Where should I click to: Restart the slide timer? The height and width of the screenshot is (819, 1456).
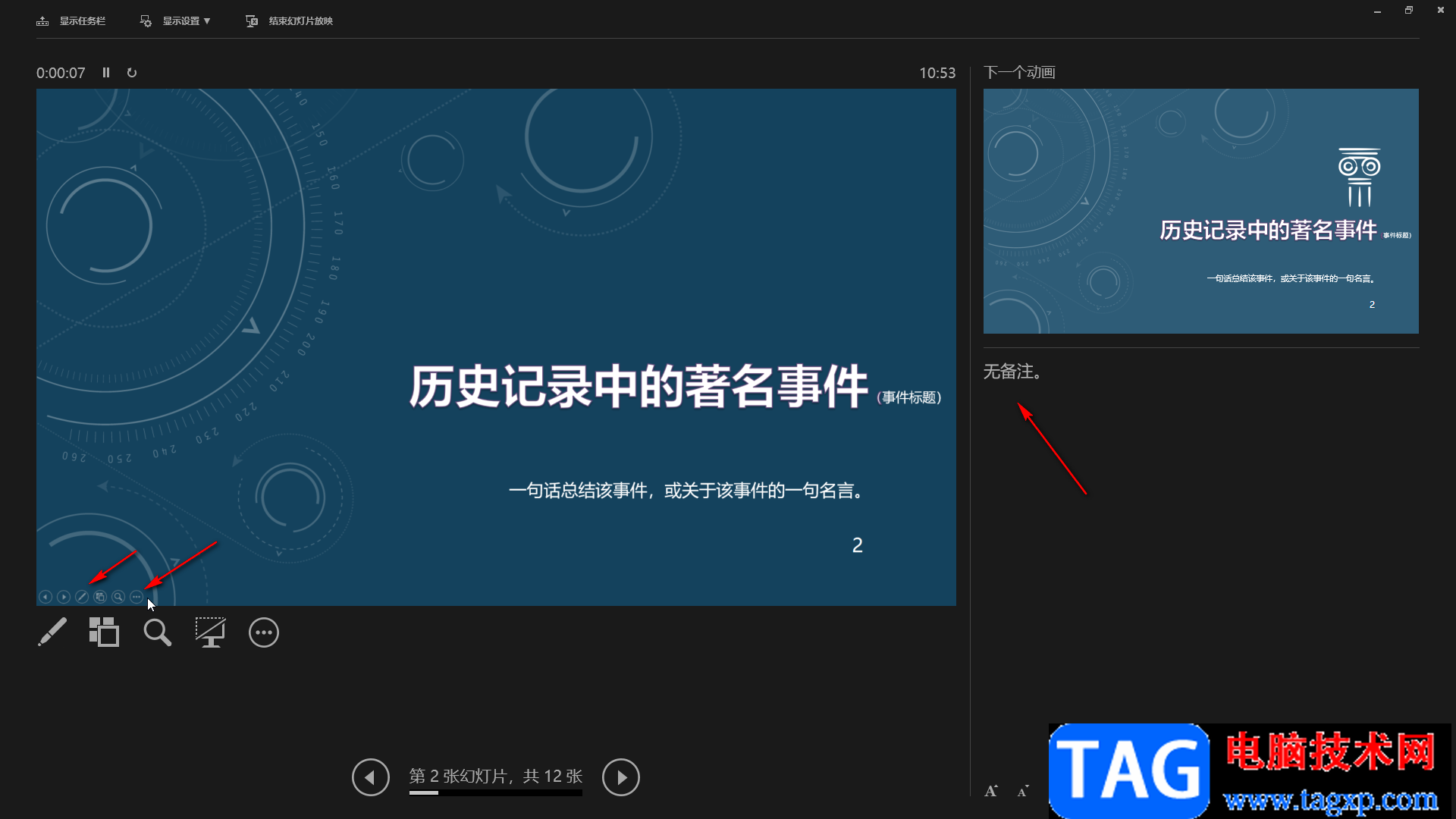132,73
